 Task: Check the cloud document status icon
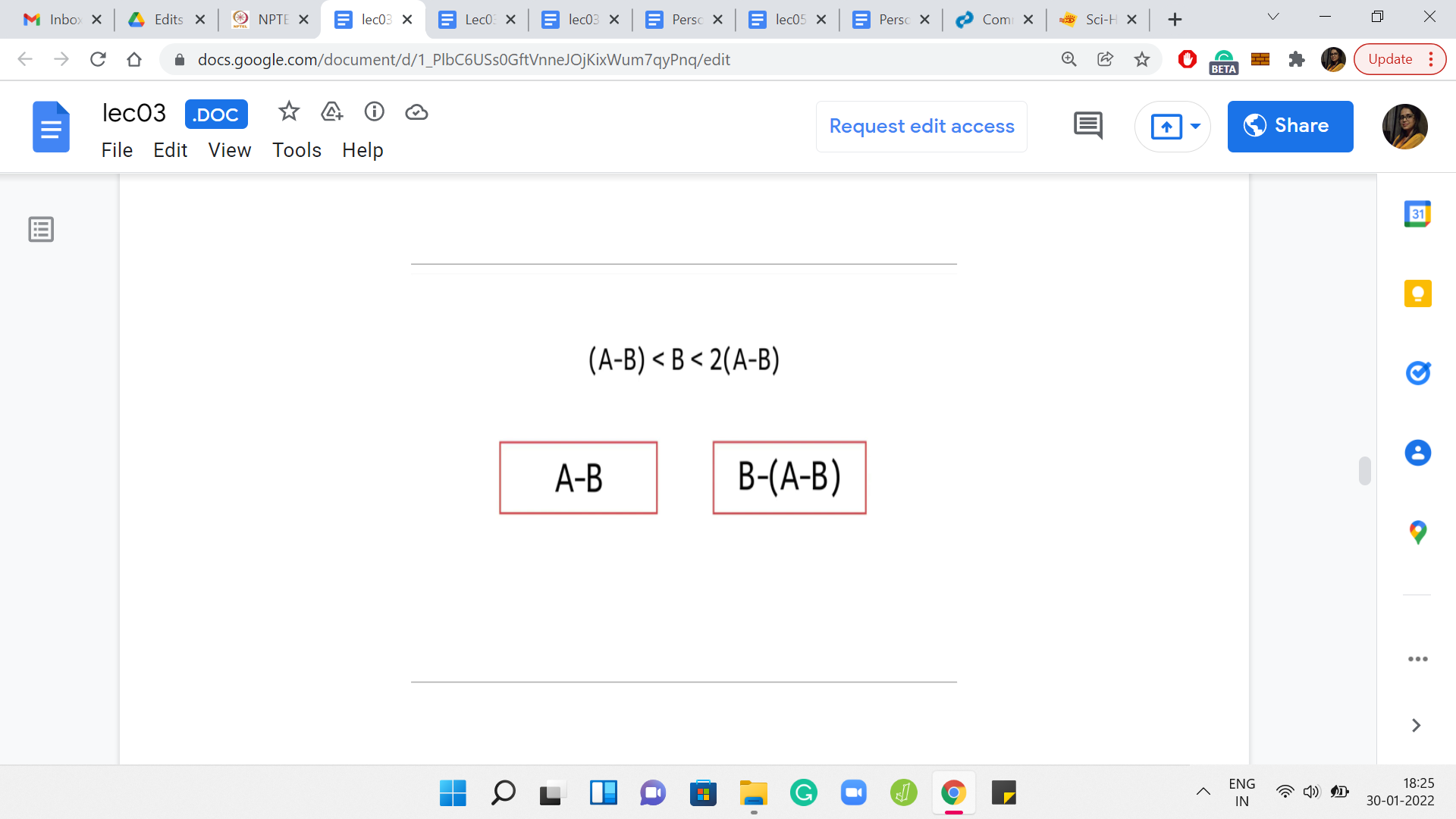point(416,113)
